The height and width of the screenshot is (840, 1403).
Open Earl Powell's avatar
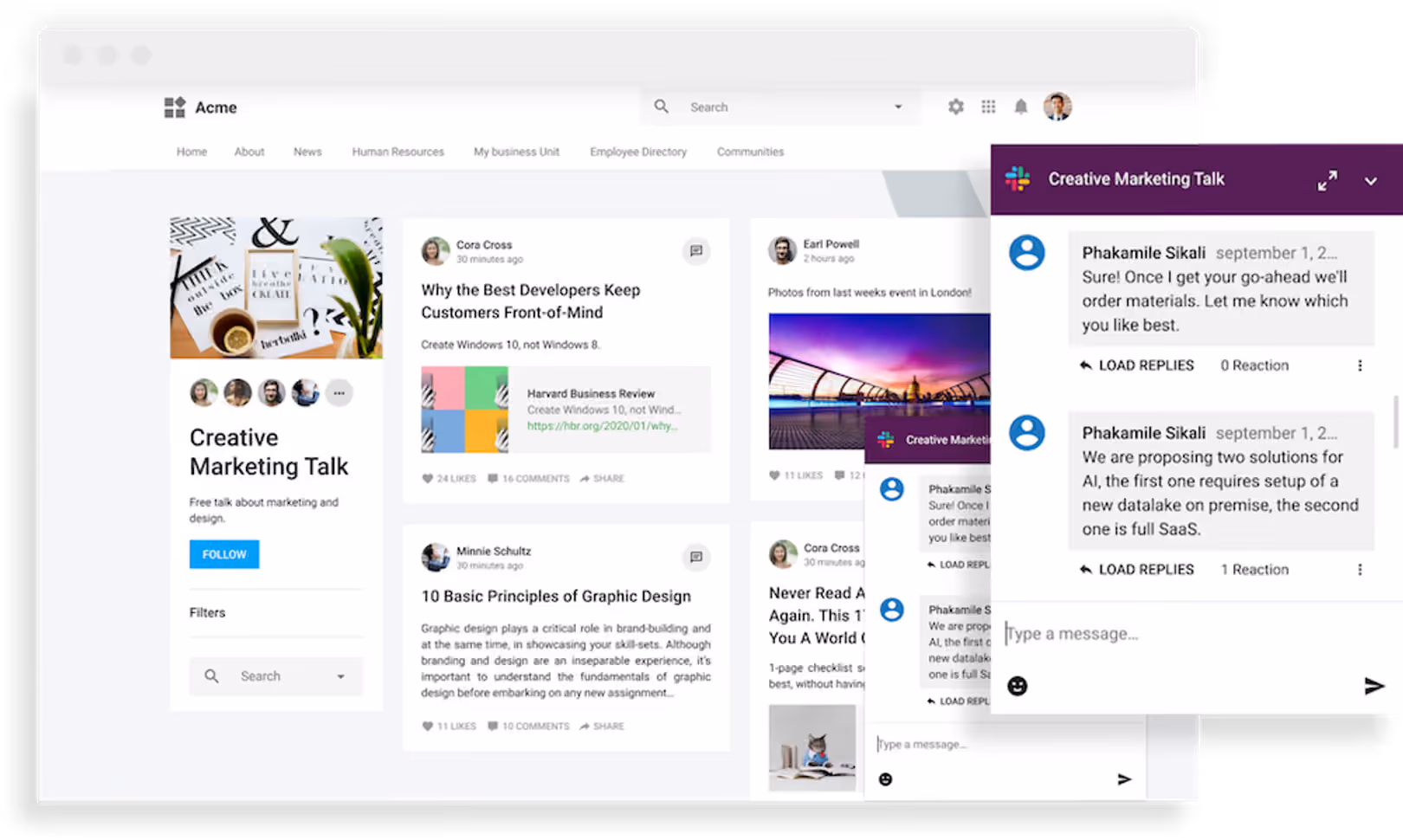[783, 250]
